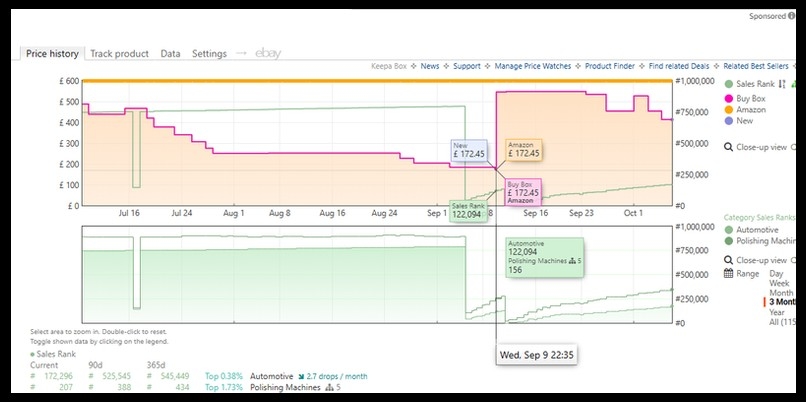Click the current Polishing Machines rank 207
The width and height of the screenshot is (806, 402).
pos(66,388)
